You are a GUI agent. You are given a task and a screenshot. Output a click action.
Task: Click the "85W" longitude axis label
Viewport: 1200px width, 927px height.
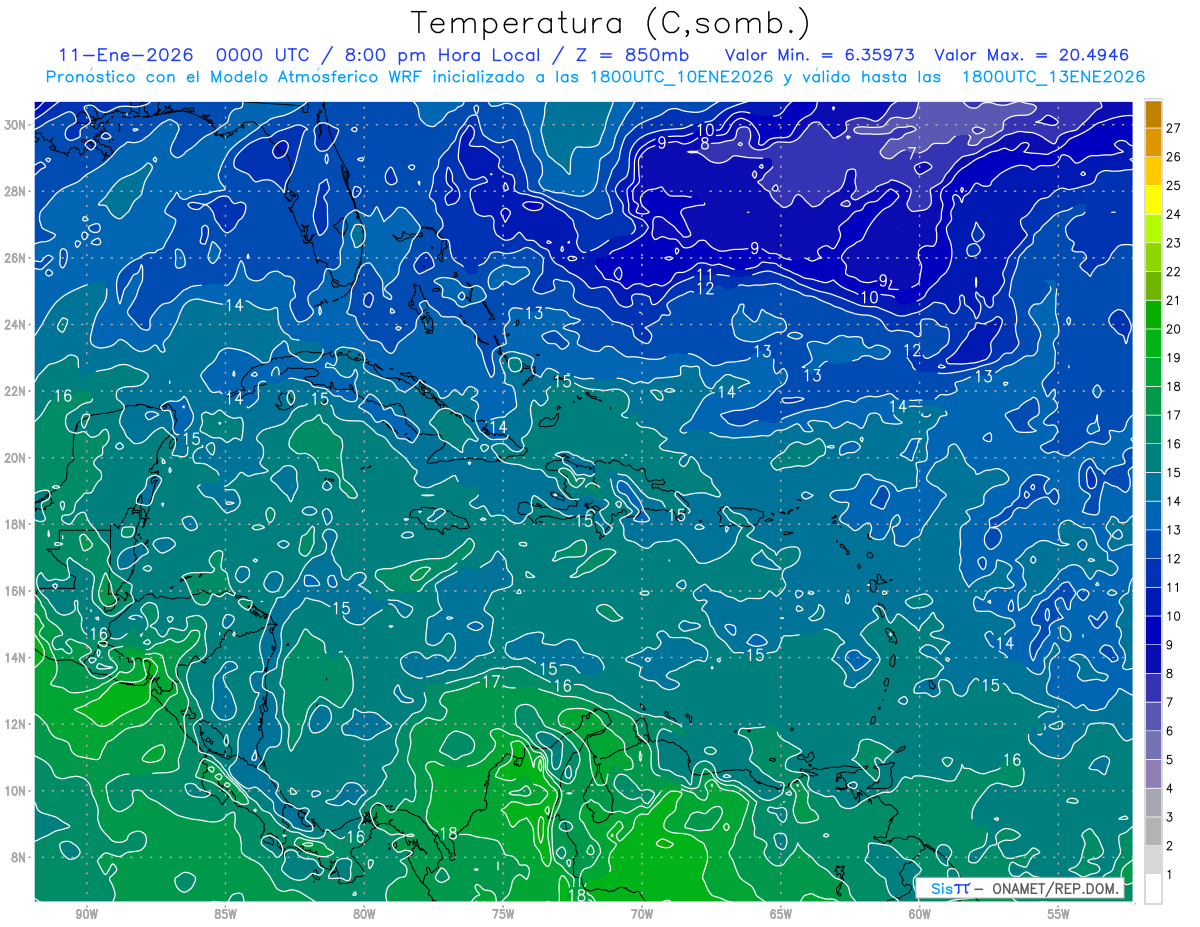point(226,915)
